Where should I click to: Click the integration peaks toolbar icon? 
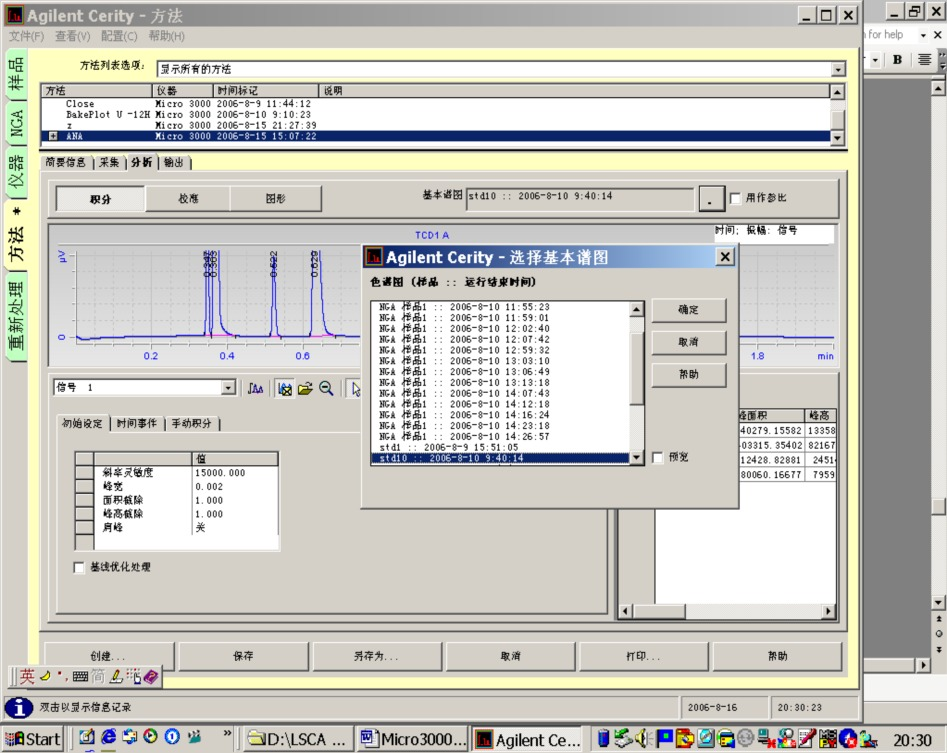point(255,388)
